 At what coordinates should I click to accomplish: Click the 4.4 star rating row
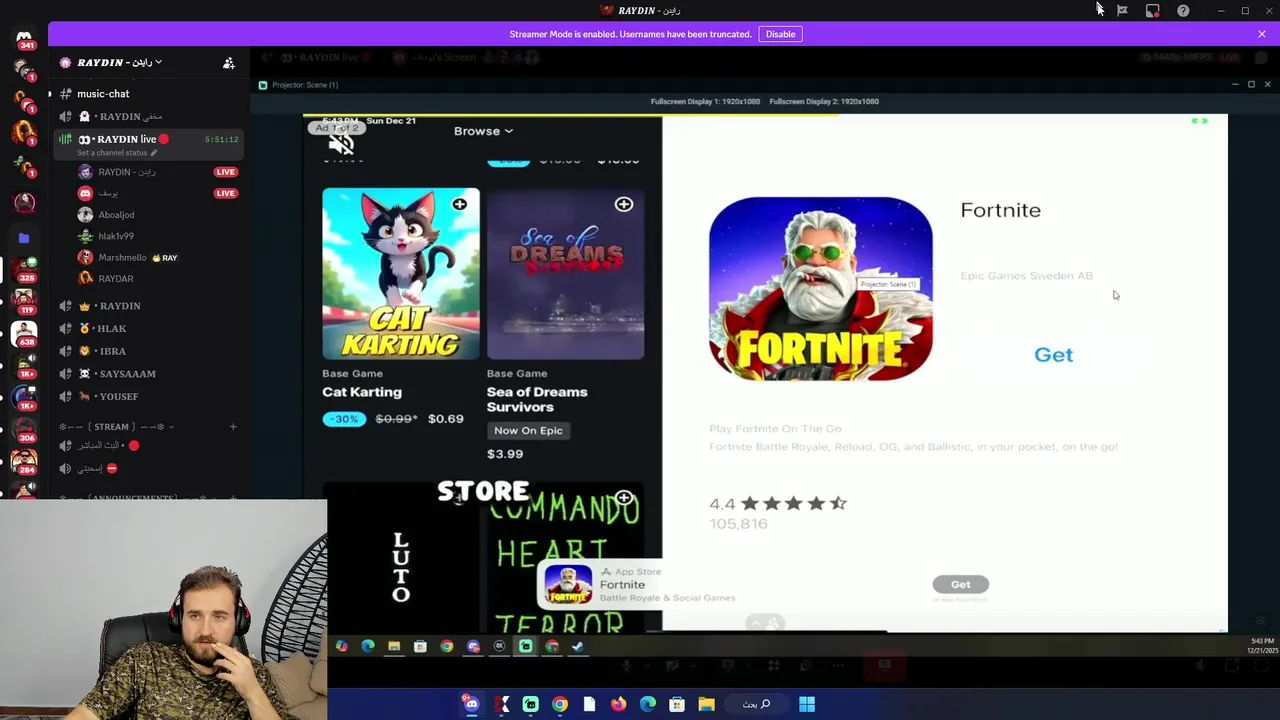tap(778, 503)
